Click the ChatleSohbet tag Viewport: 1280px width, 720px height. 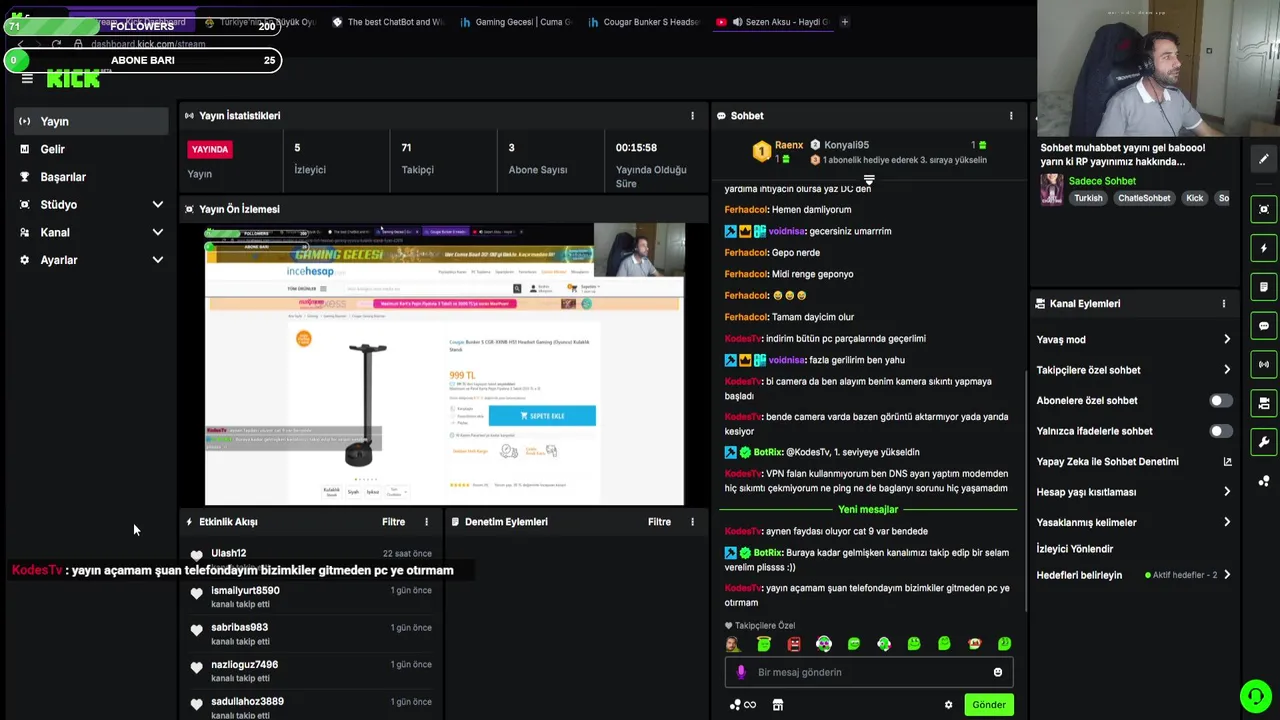click(x=1144, y=198)
